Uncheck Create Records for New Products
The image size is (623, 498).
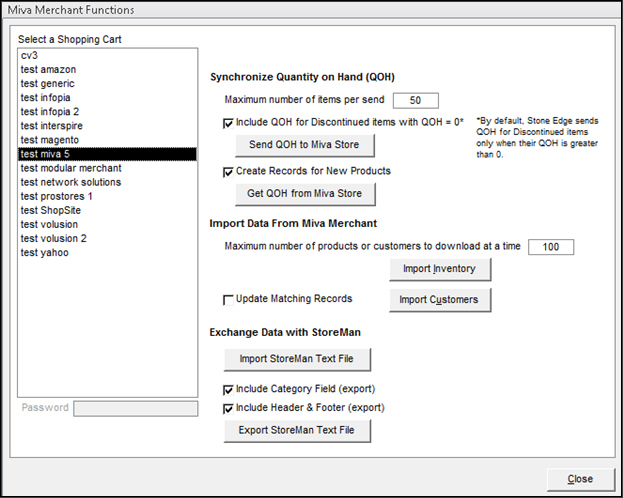pos(228,172)
